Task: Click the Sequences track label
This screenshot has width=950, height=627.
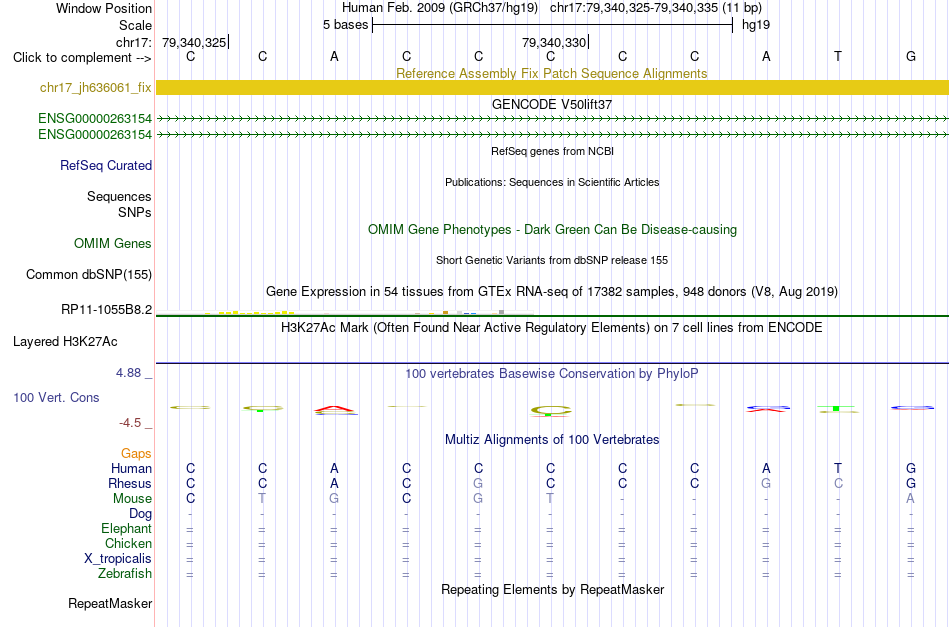Action: pyautogui.click(x=119, y=196)
